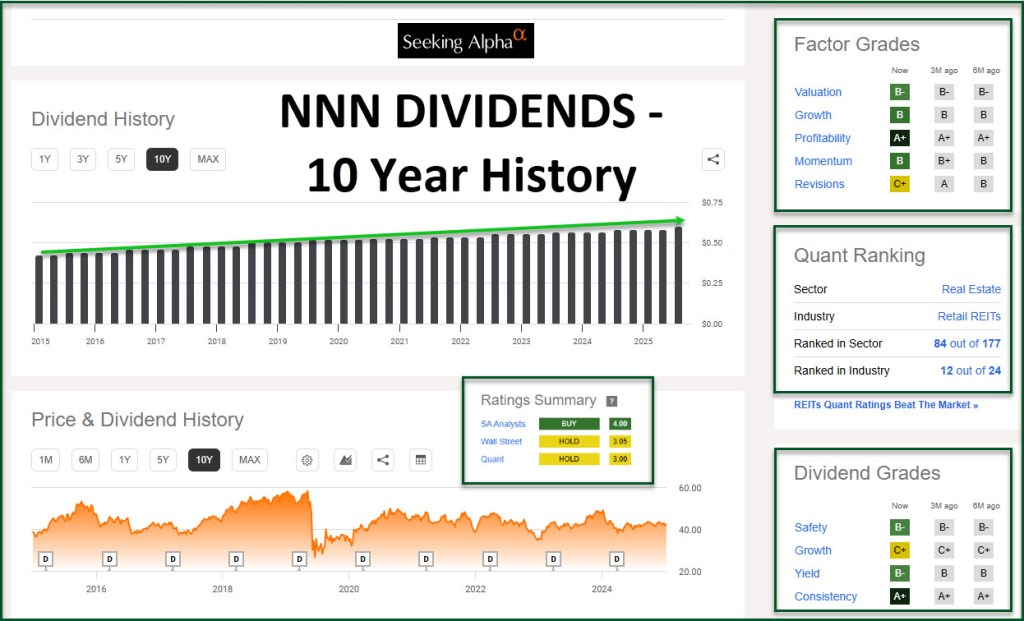This screenshot has width=1024, height=621.
Task: Click REITs Quant Ratings Beat The Market link
Action: (x=885, y=405)
